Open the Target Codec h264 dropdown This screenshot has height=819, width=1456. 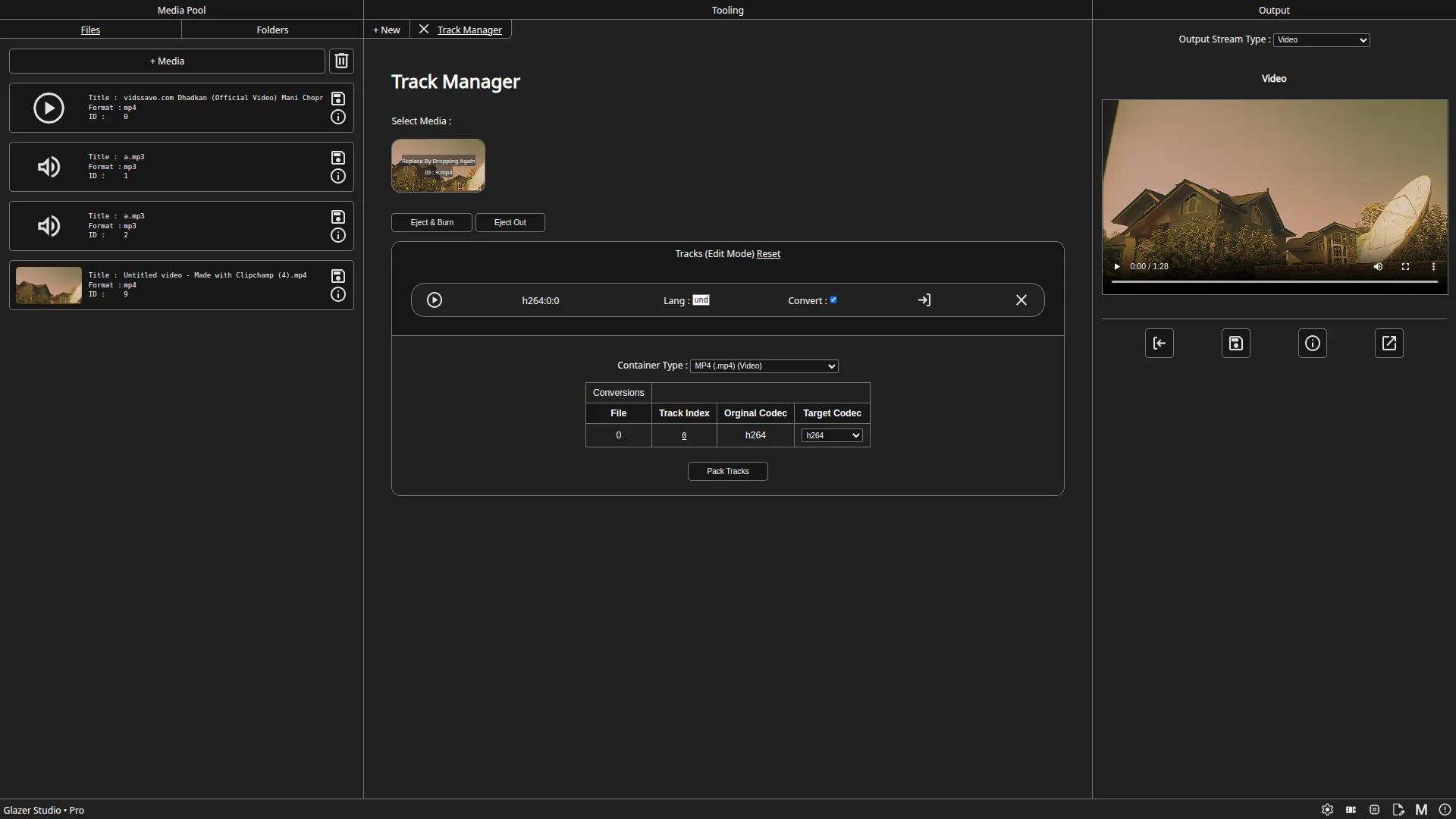832,435
